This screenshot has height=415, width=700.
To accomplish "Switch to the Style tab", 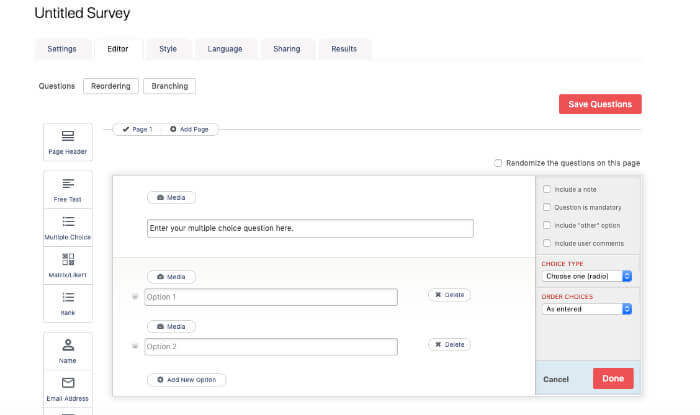I will point(168,48).
